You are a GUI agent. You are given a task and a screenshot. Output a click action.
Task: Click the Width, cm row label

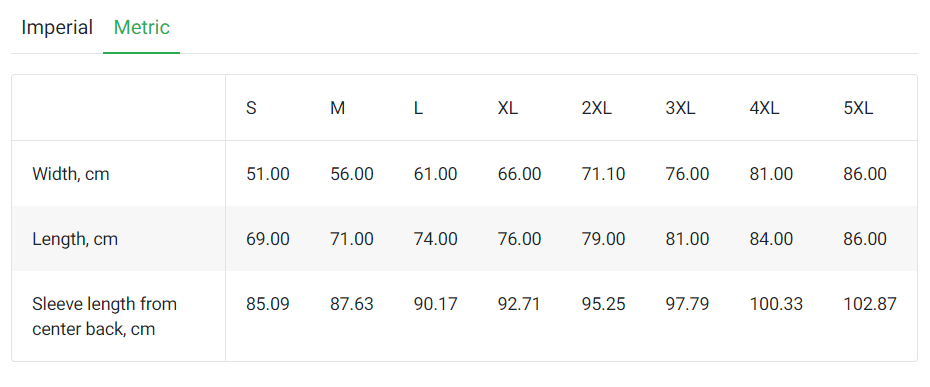pos(71,174)
